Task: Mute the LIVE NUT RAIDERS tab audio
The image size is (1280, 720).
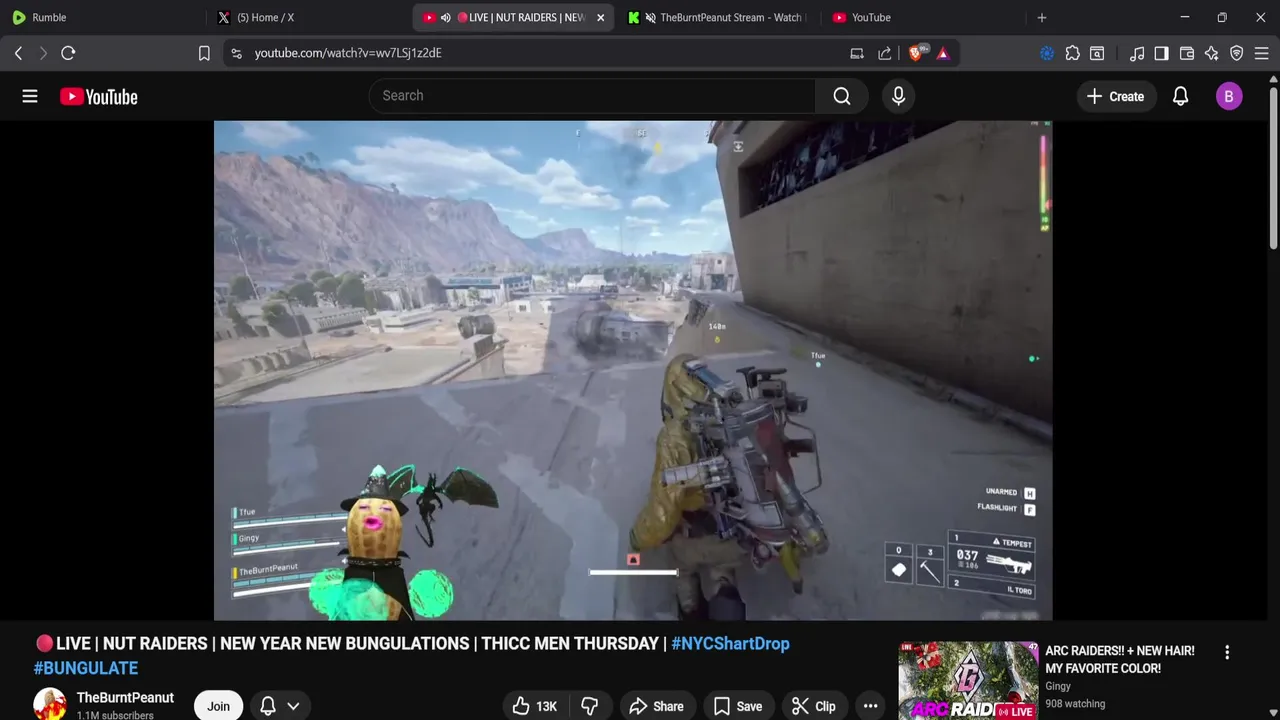Action: [446, 17]
